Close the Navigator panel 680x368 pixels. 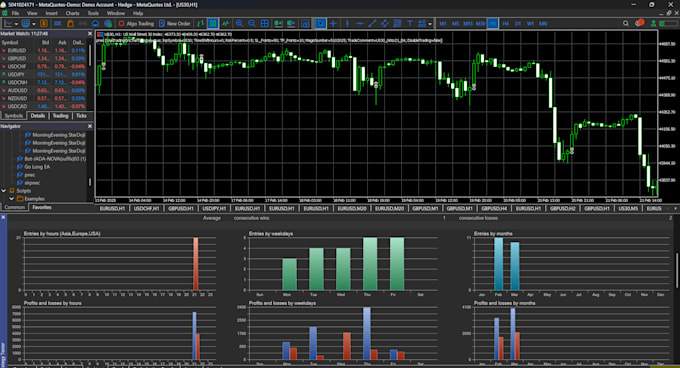(90, 126)
